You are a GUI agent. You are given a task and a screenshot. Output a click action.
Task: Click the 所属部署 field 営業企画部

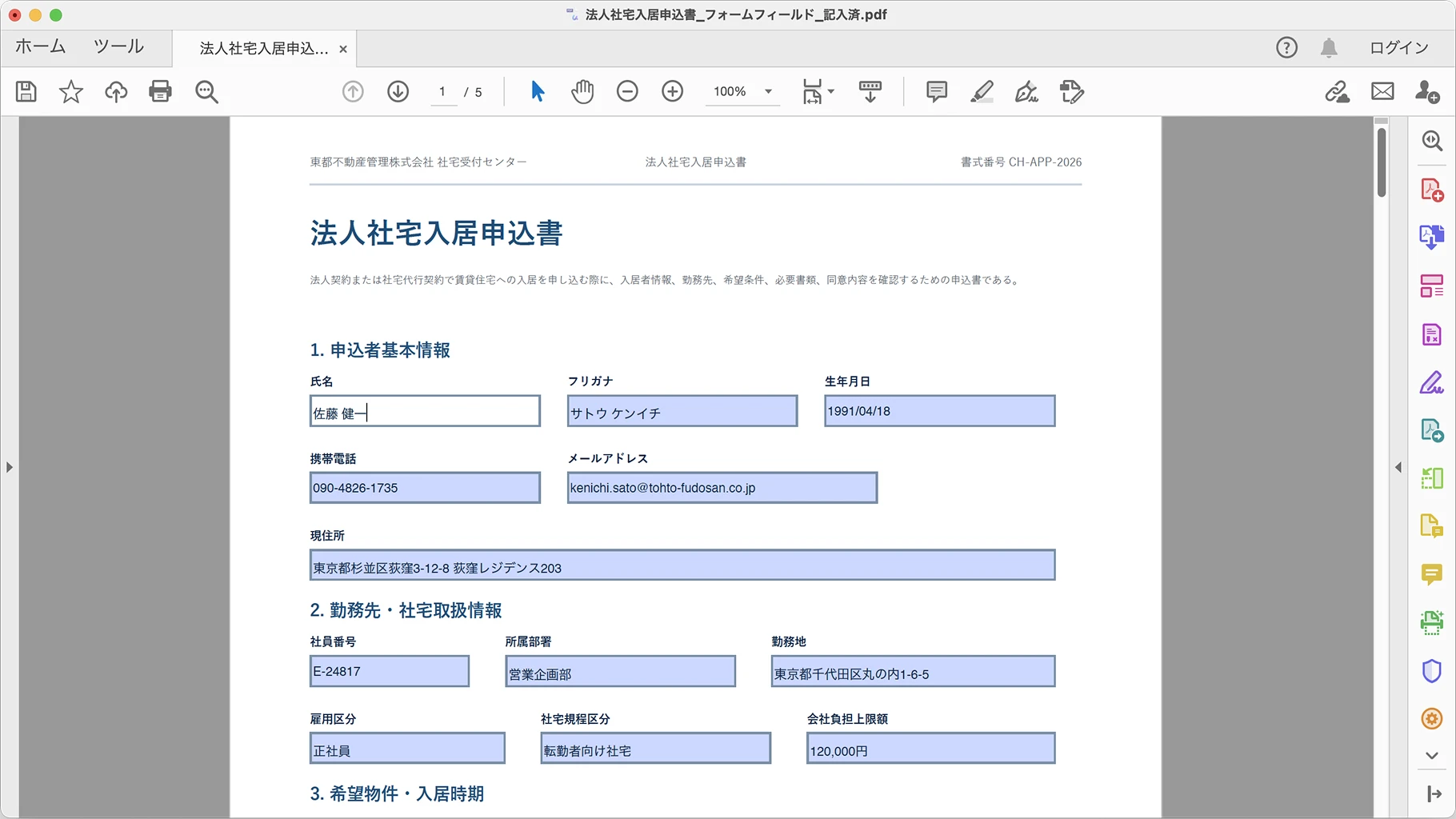[x=620, y=671]
